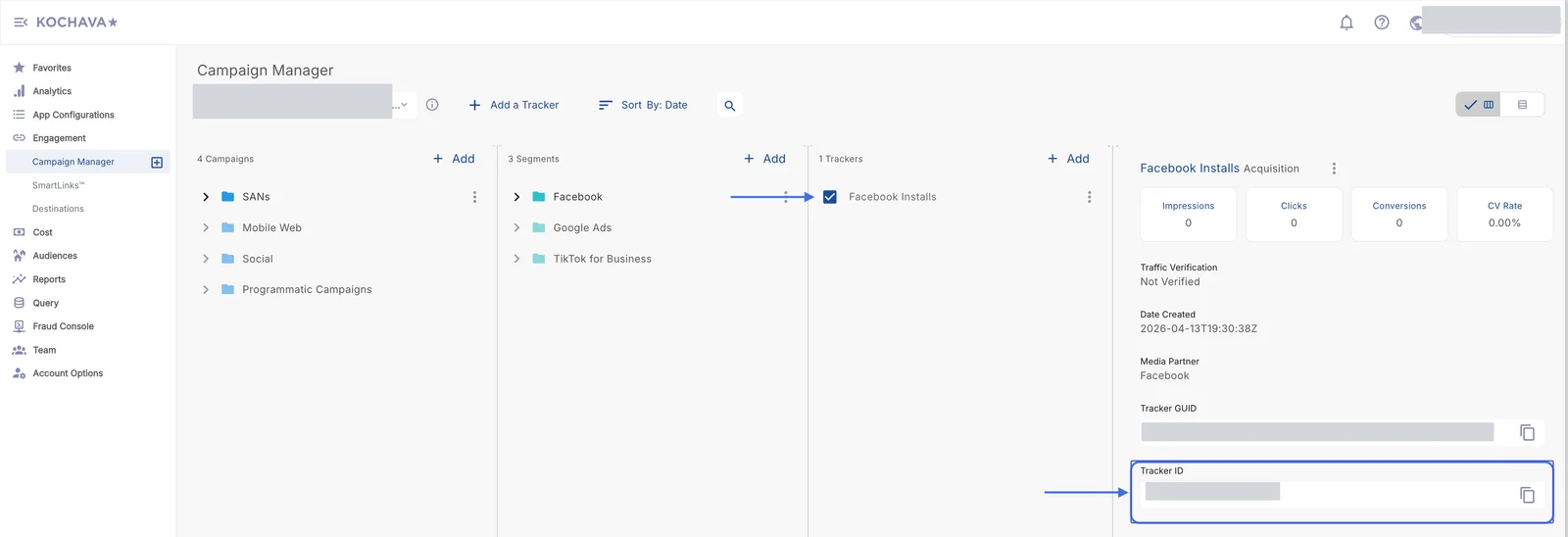The height and width of the screenshot is (537, 1568).
Task: Select the Google Ads segment row
Action: pos(582,227)
